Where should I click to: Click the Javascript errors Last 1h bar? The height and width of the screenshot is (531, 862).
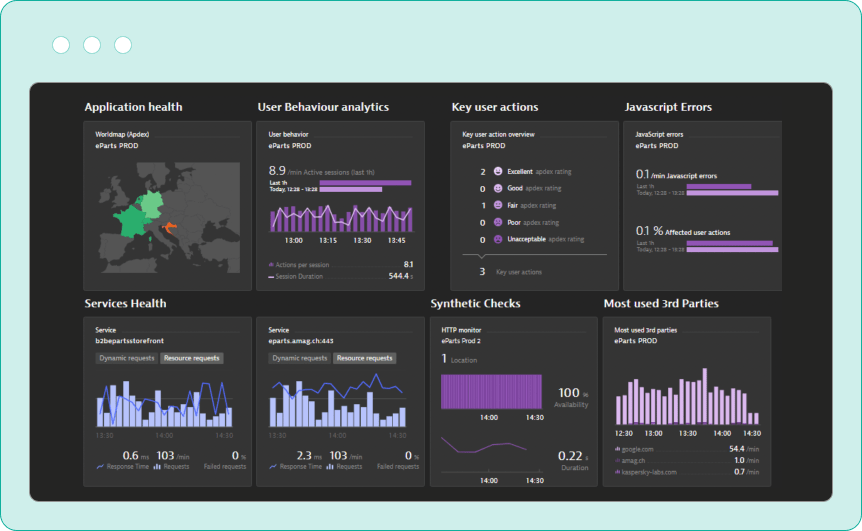(x=718, y=185)
